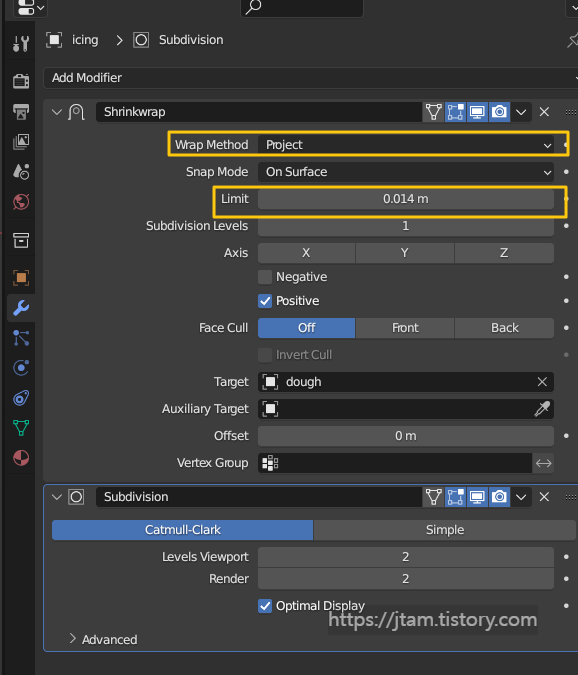Click the icing object breadcrumb

pos(72,40)
